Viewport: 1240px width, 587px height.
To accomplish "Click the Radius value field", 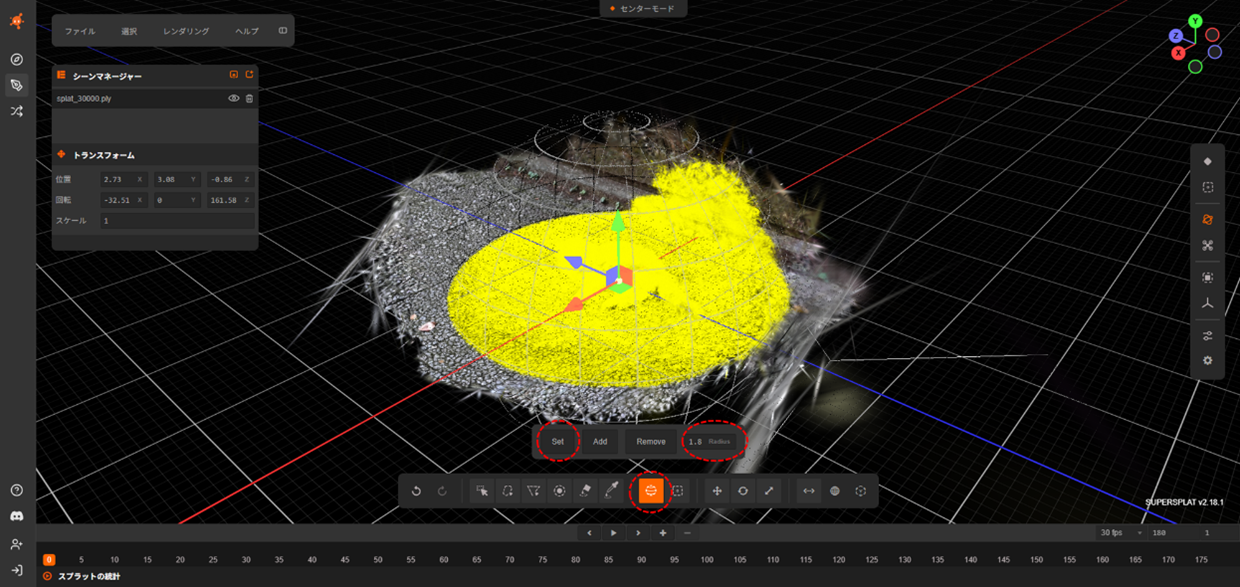I will [696, 441].
